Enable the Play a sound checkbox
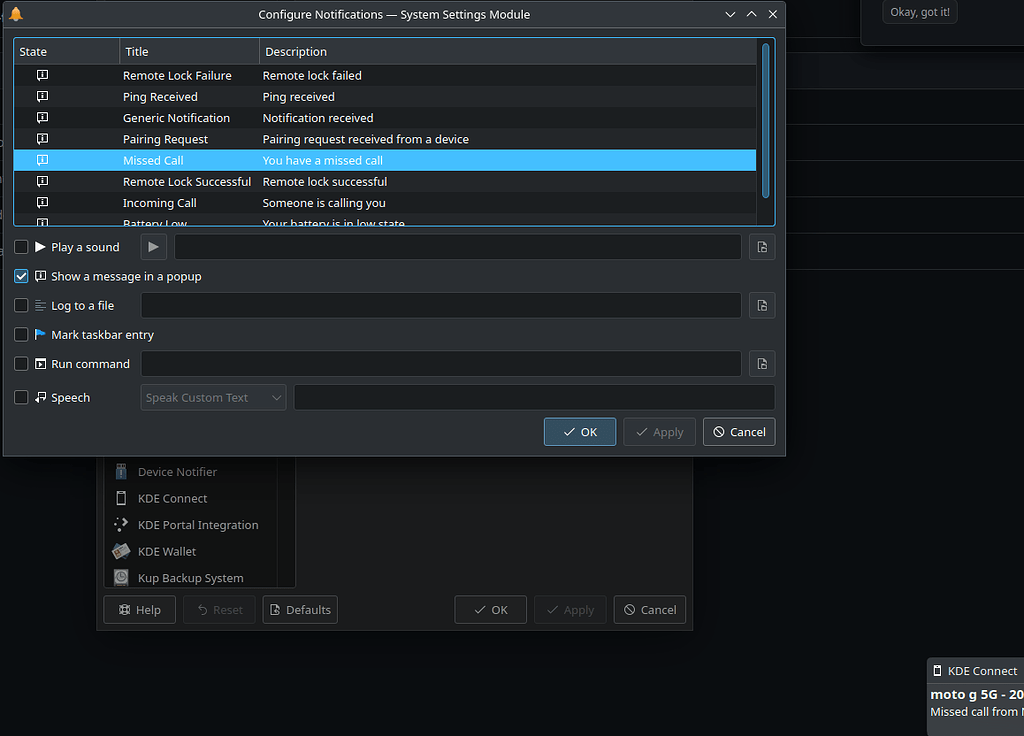 pos(21,247)
